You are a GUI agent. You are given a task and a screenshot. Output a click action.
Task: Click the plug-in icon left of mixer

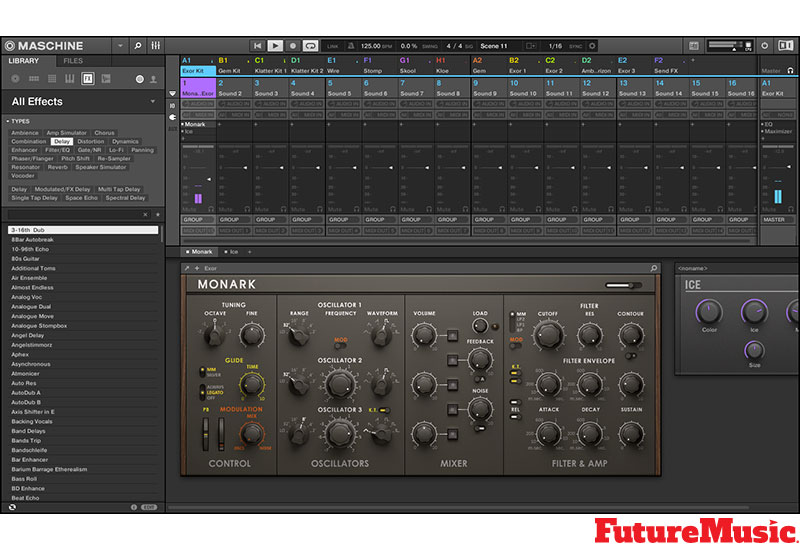[x=172, y=117]
